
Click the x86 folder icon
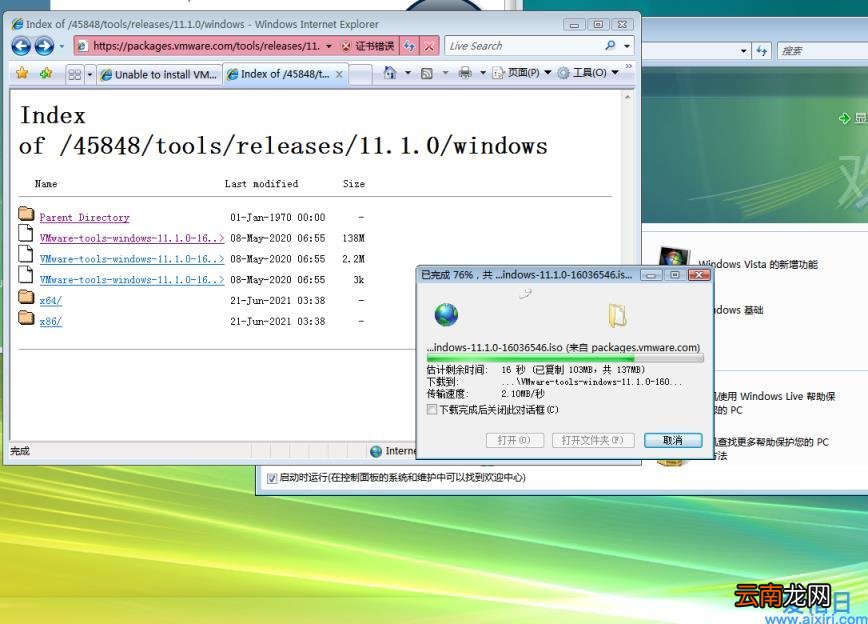point(26,317)
